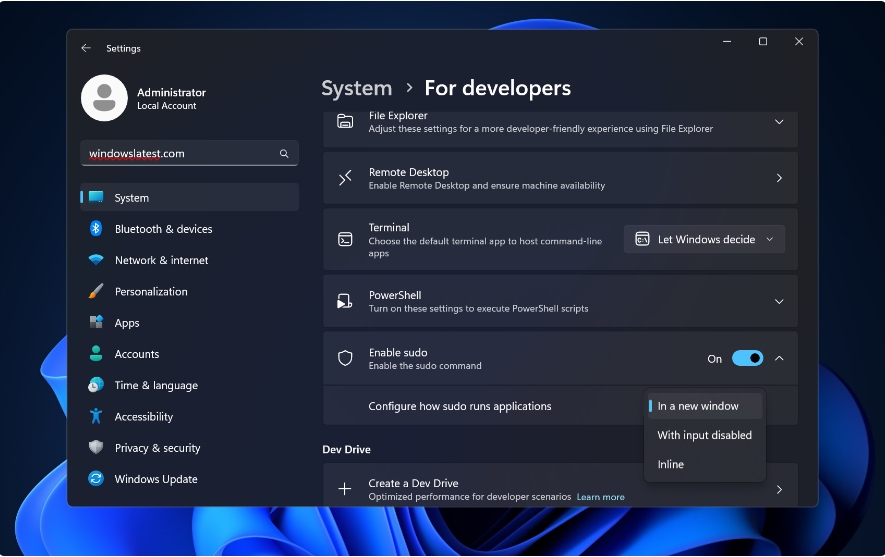Click the Terminal console icon
The image size is (885, 557).
tap(345, 240)
